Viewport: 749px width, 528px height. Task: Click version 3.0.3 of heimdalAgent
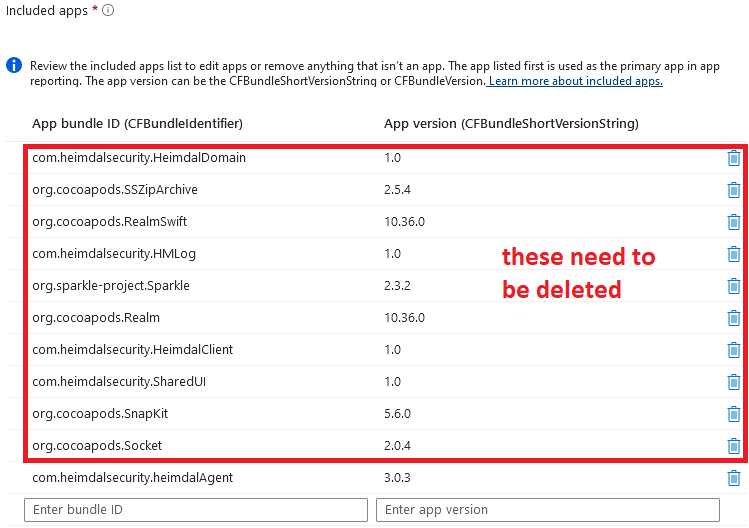pyautogui.click(x=397, y=478)
